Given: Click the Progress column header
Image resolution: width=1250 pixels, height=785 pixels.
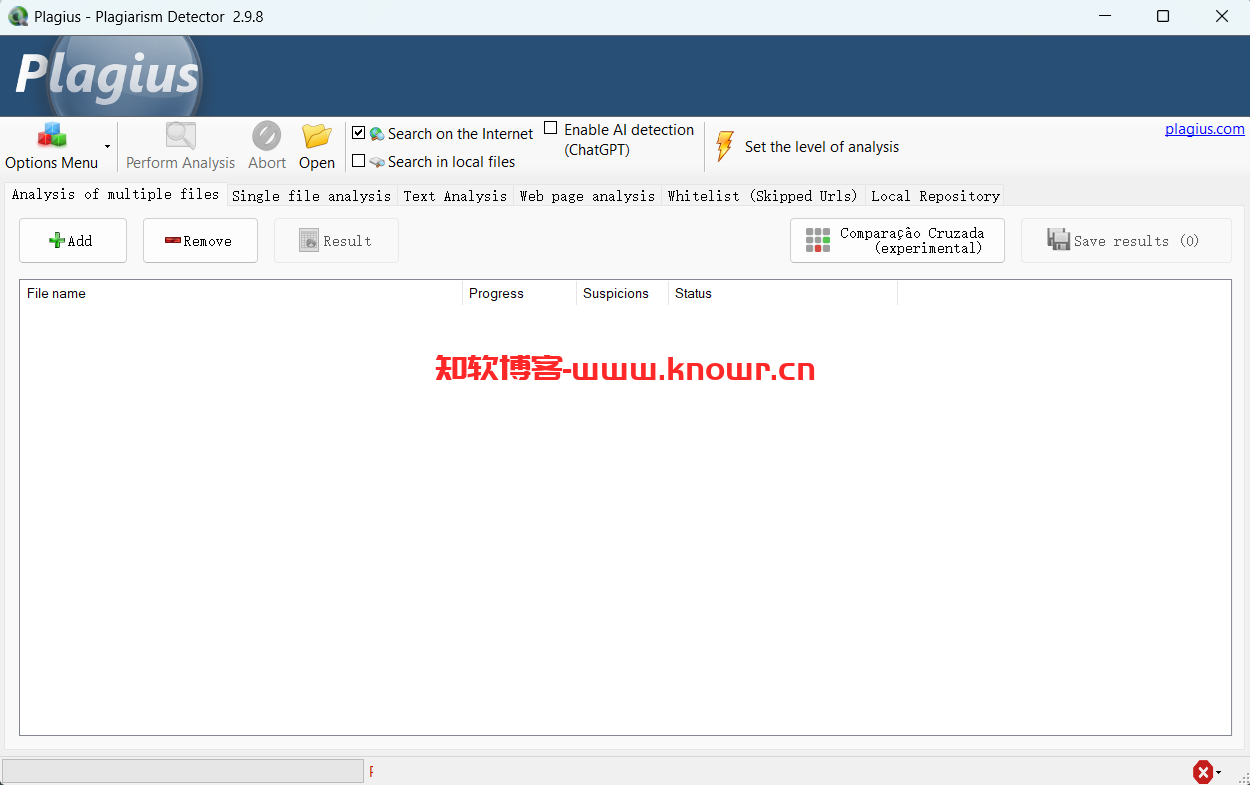Looking at the screenshot, I should pyautogui.click(x=519, y=293).
